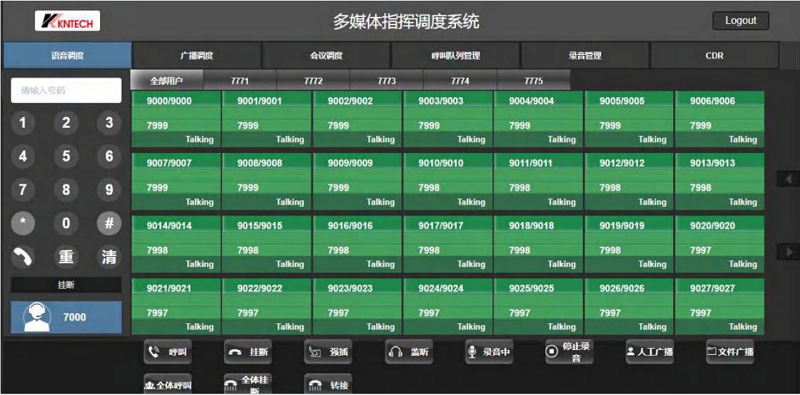800x395 pixels.
Task: Click keypad digit 3
Action: (x=109, y=123)
